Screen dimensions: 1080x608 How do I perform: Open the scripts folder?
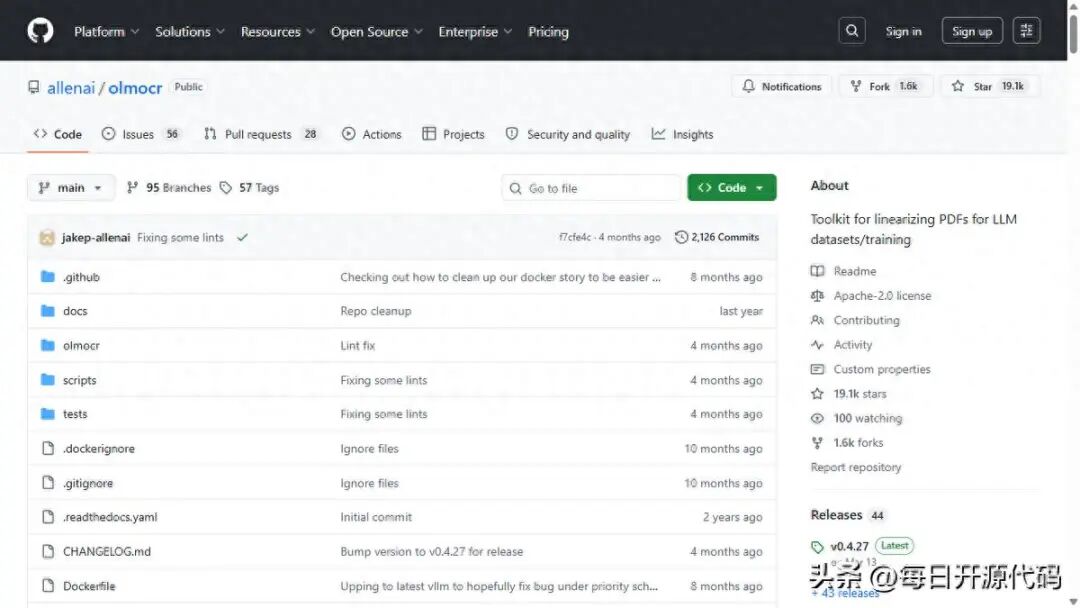pos(79,380)
